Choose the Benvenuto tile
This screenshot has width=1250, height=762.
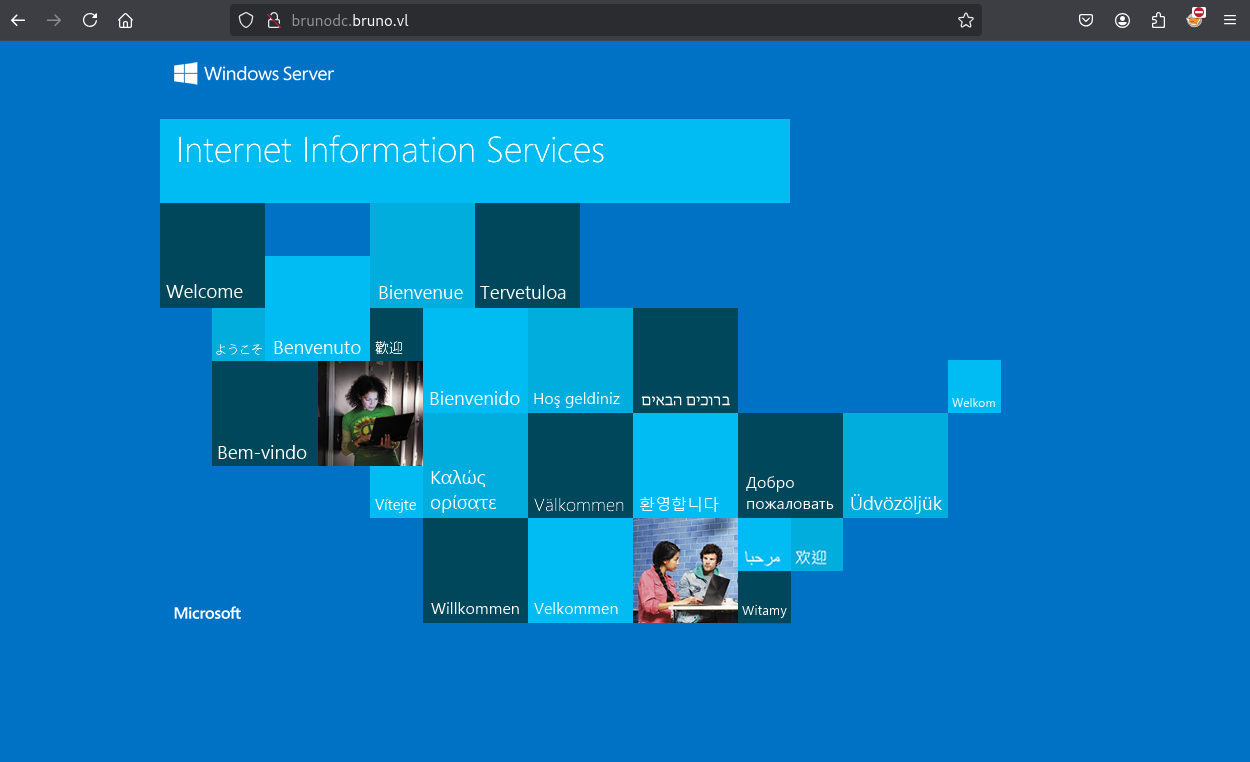tap(317, 308)
